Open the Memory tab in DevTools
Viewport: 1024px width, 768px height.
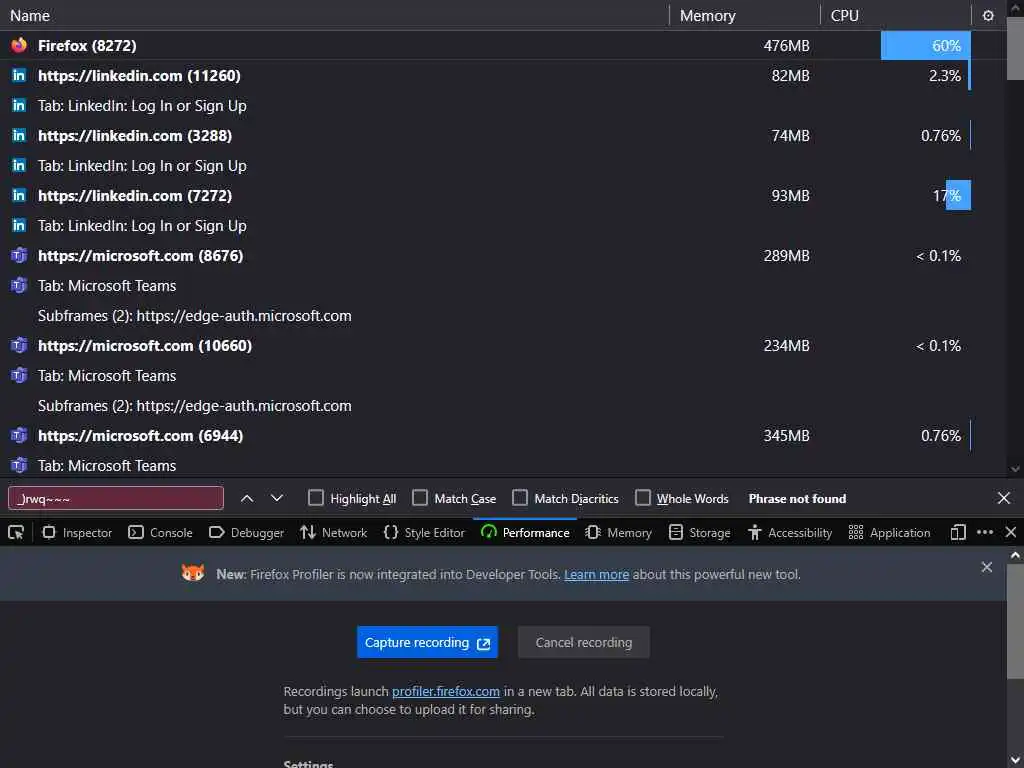[x=619, y=533]
